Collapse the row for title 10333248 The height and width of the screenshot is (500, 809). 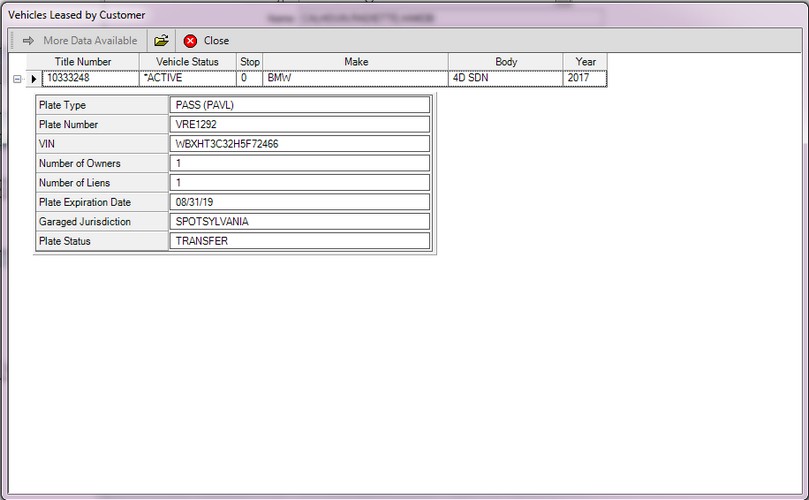click(x=17, y=79)
